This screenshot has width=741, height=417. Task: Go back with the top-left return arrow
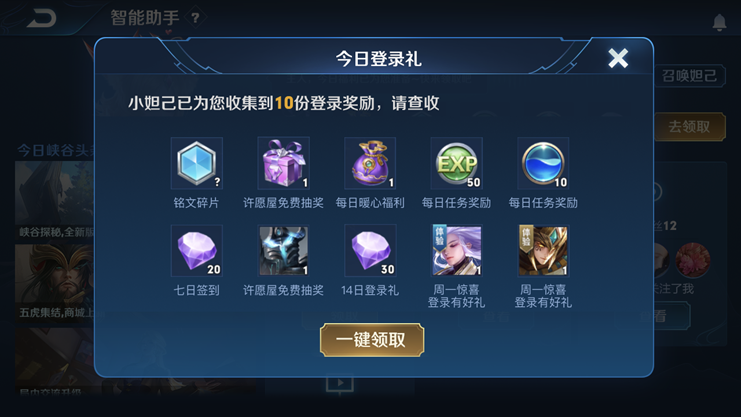point(42,18)
